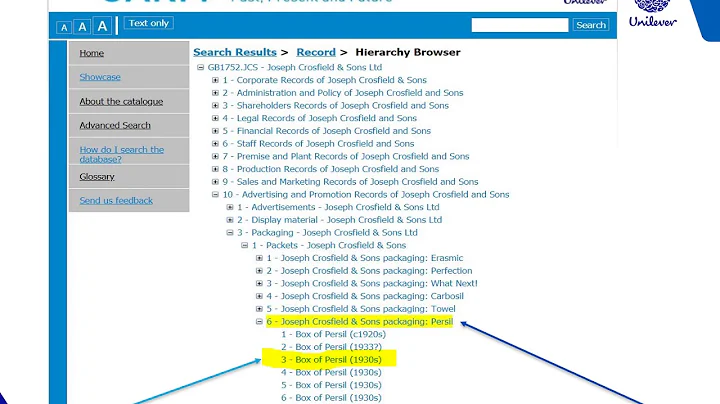The width and height of the screenshot is (720, 404).
Task: Collapse GB1752.JCS Joseph Crosfield & Sons Ltd
Action: [200, 67]
